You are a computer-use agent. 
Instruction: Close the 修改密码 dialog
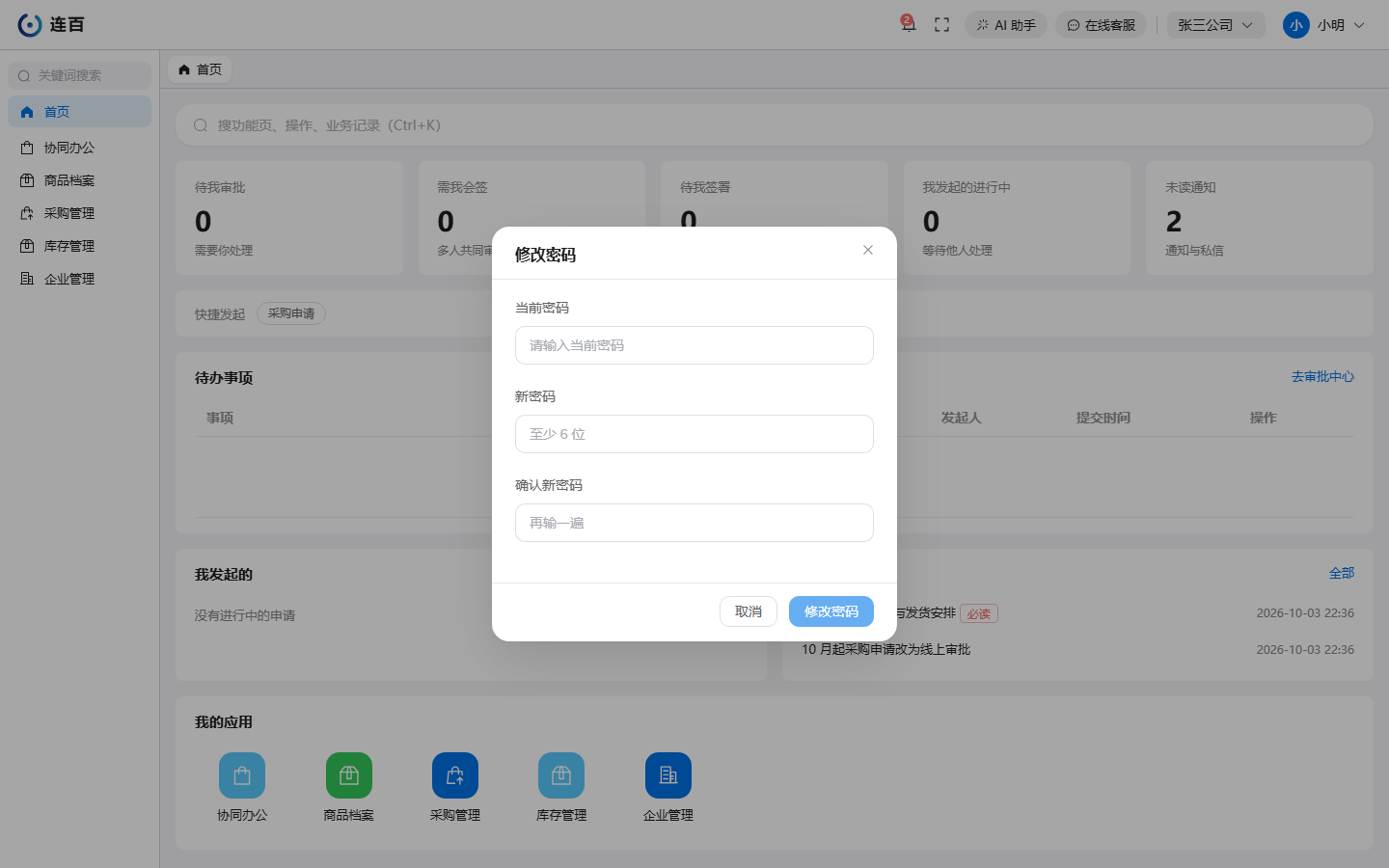click(x=868, y=250)
